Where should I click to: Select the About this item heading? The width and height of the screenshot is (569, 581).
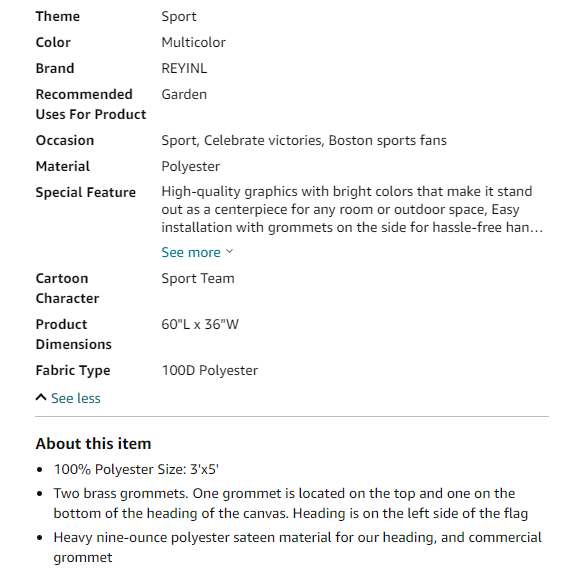[x=93, y=444]
